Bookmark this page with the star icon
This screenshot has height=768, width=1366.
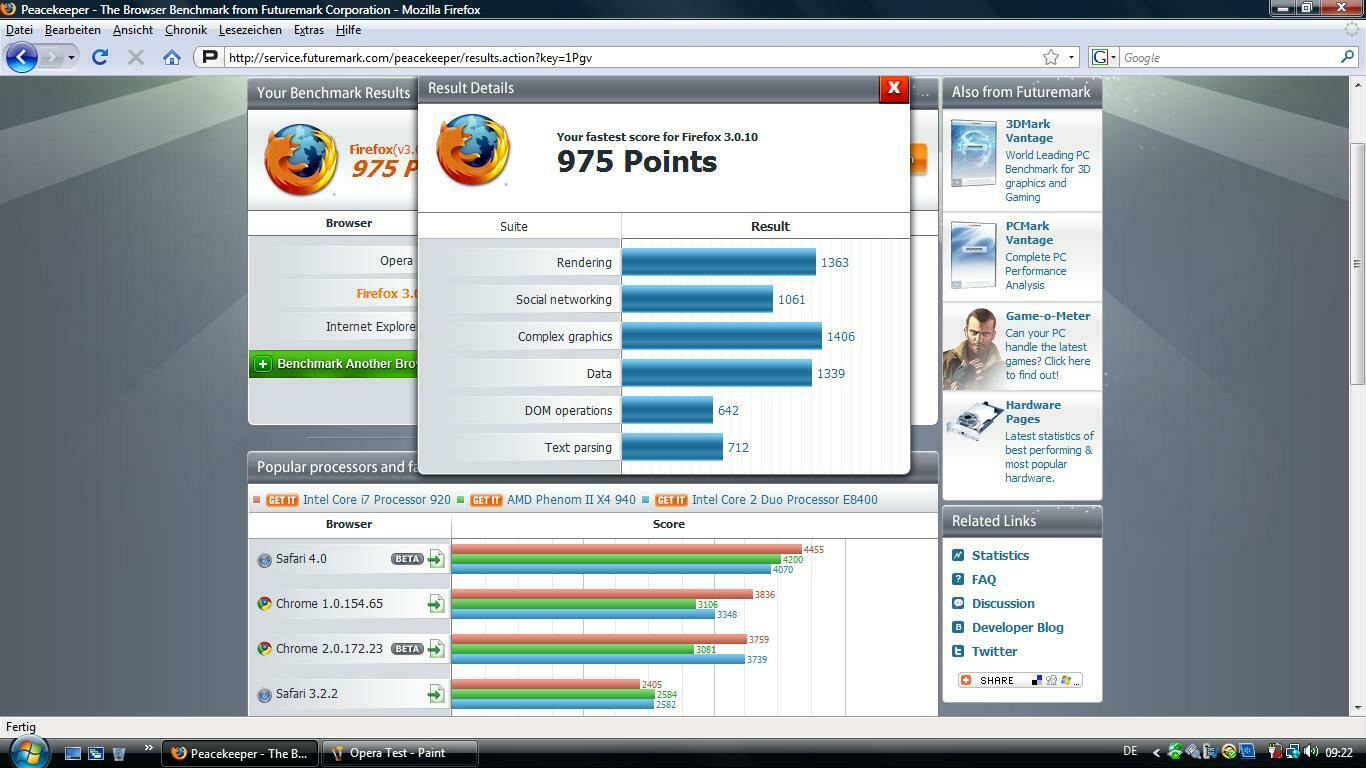pos(1051,57)
